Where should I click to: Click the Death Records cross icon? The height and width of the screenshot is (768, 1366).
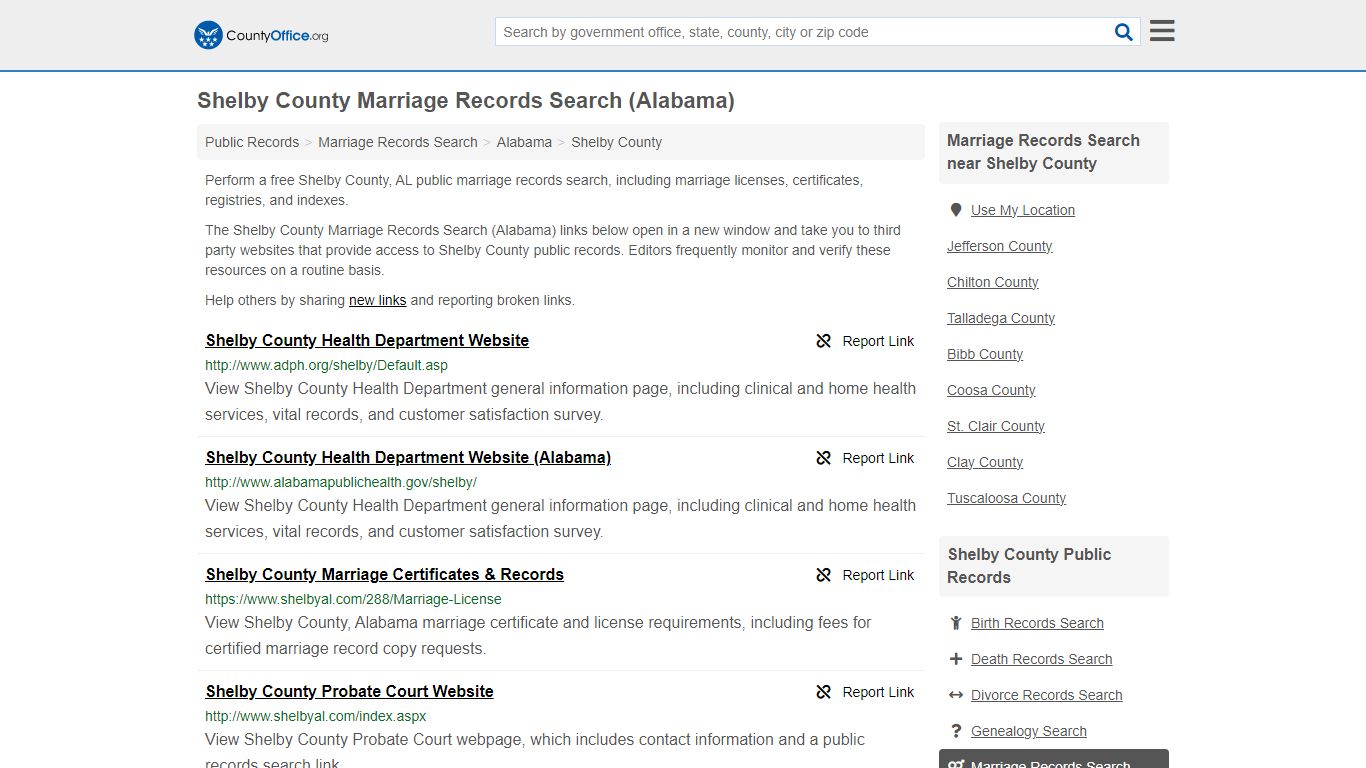point(956,659)
